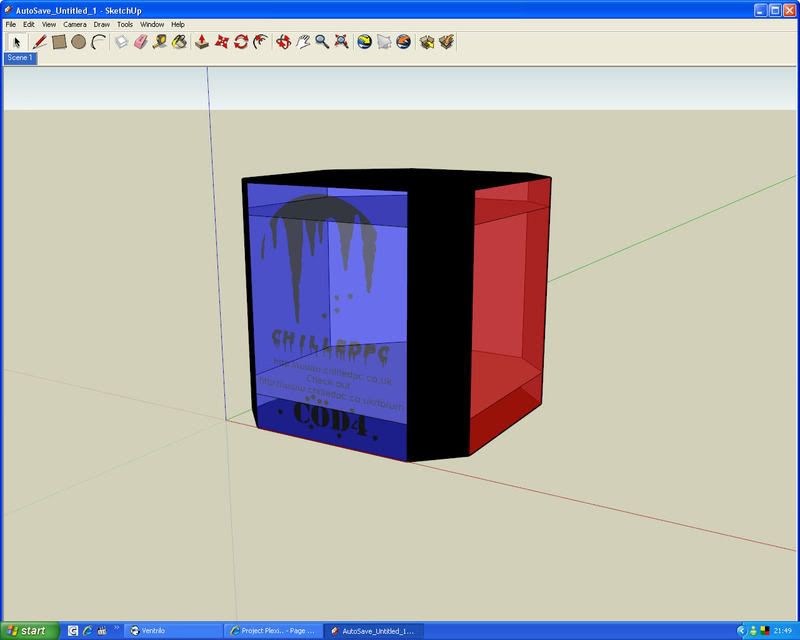Select the Move tool with red arrows

[222, 42]
